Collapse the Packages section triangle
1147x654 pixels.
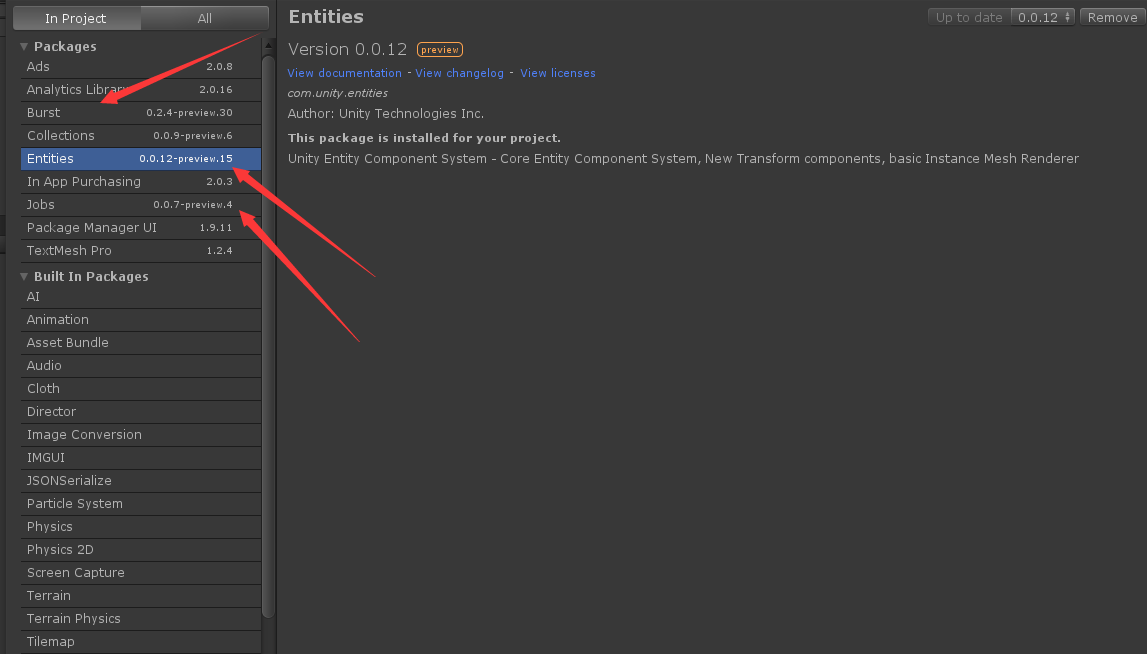click(24, 47)
